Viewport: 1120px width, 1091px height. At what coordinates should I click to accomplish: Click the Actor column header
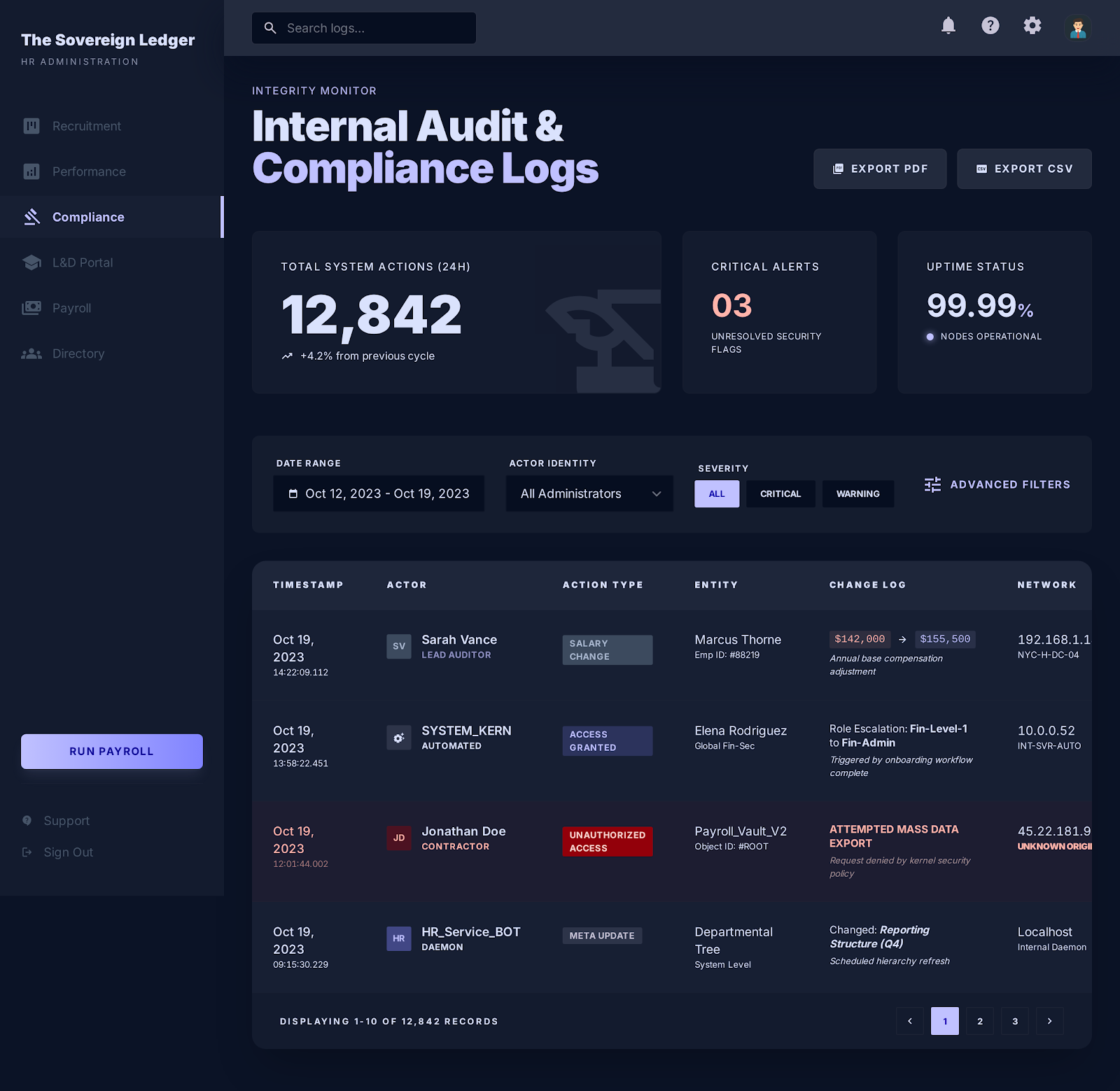point(407,585)
